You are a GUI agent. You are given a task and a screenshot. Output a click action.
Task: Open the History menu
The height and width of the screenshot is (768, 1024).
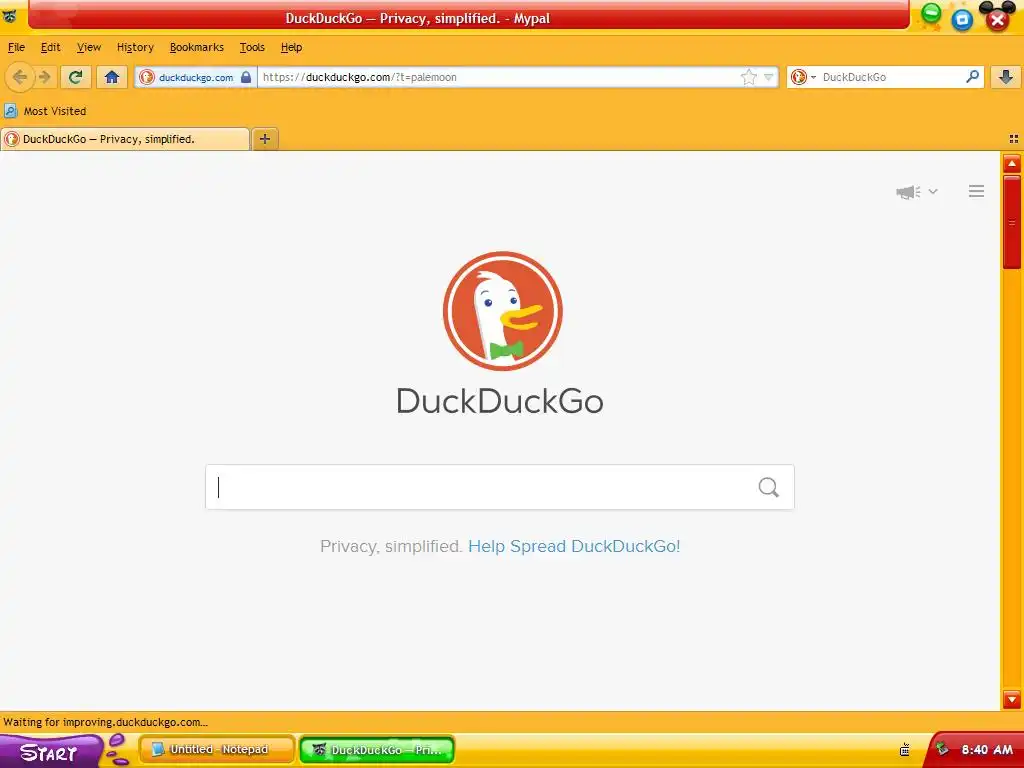(135, 47)
